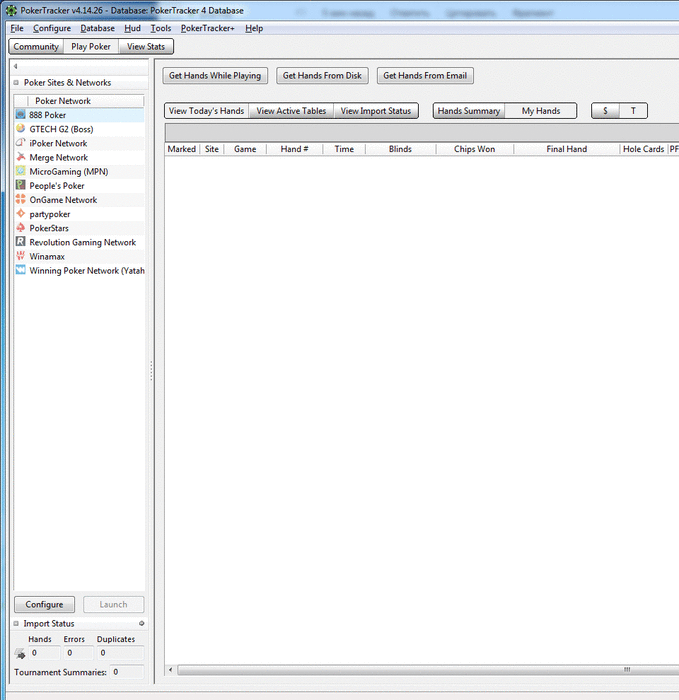Click the Revolution Gaming Network icon

21,242
